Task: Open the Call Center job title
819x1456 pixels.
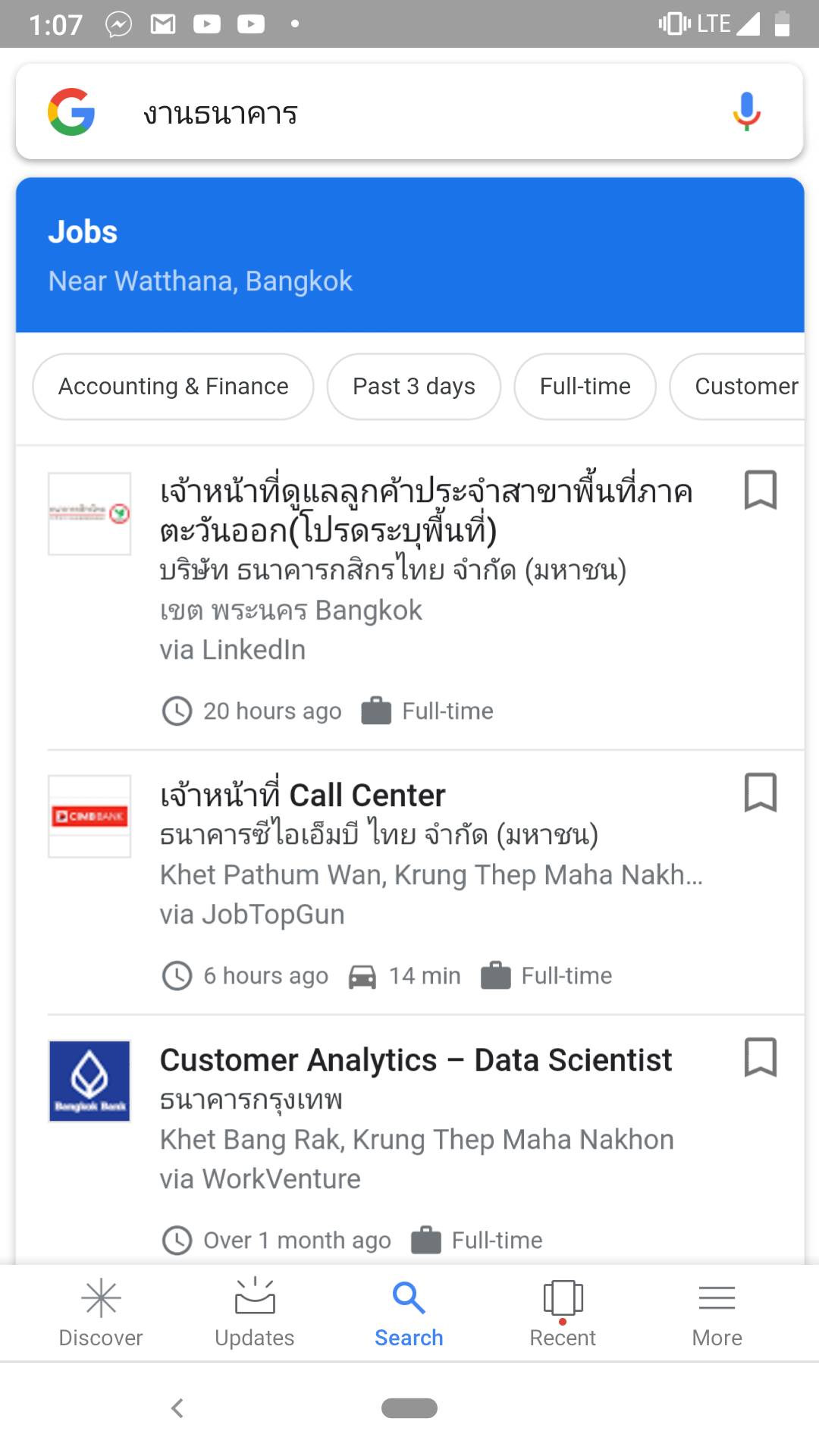Action: [303, 795]
